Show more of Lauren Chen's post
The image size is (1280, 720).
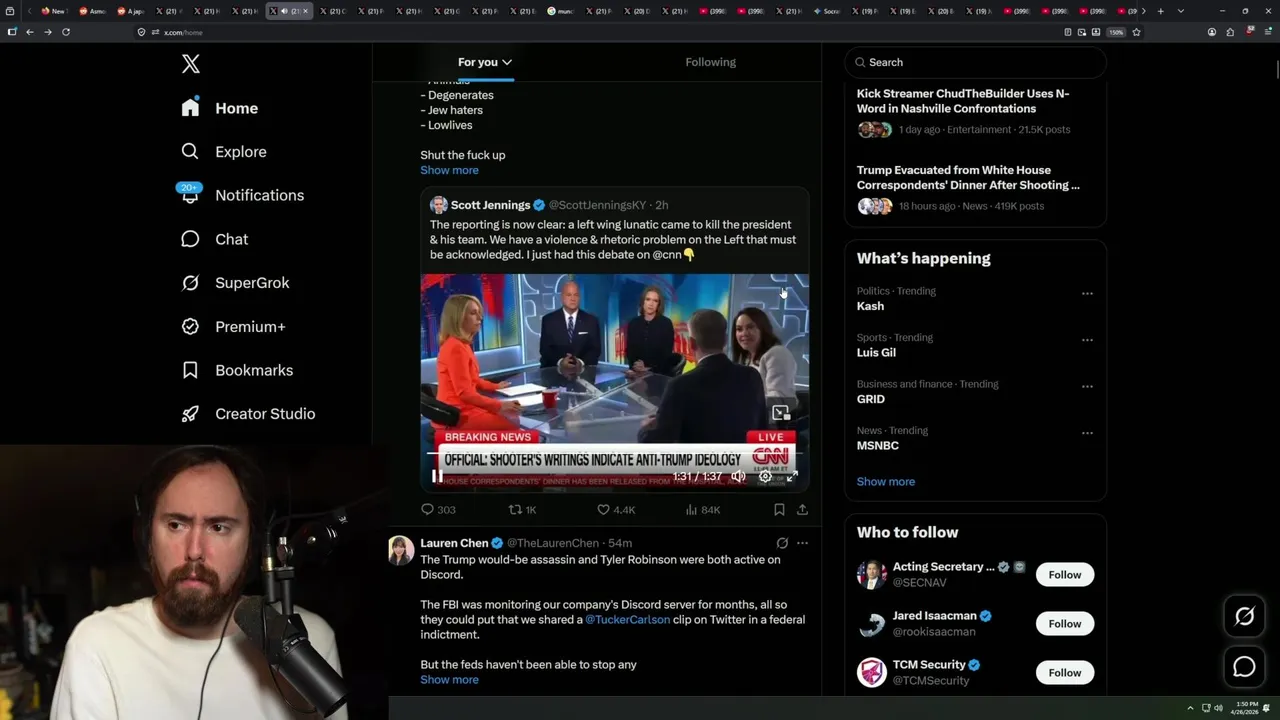click(x=449, y=680)
